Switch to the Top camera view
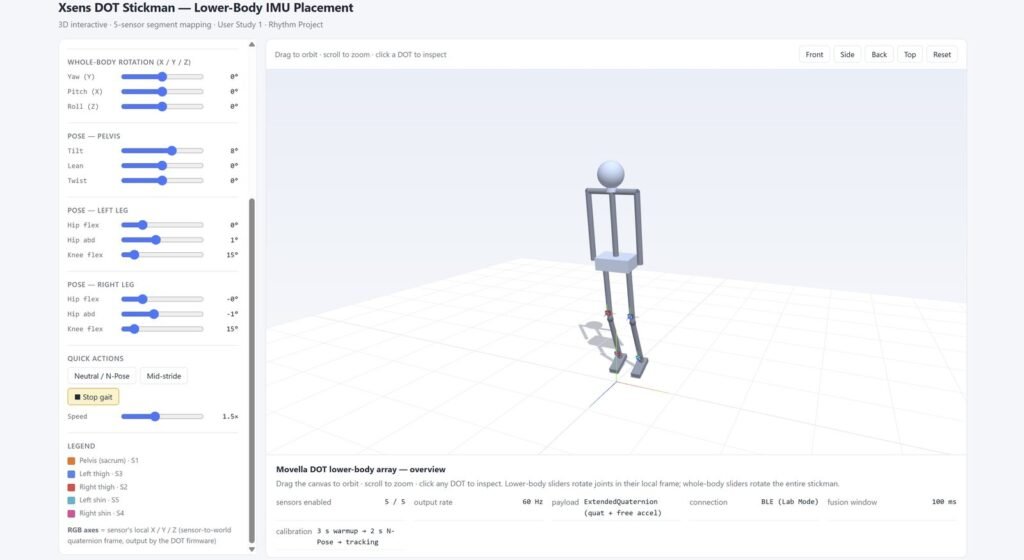 [x=910, y=54]
